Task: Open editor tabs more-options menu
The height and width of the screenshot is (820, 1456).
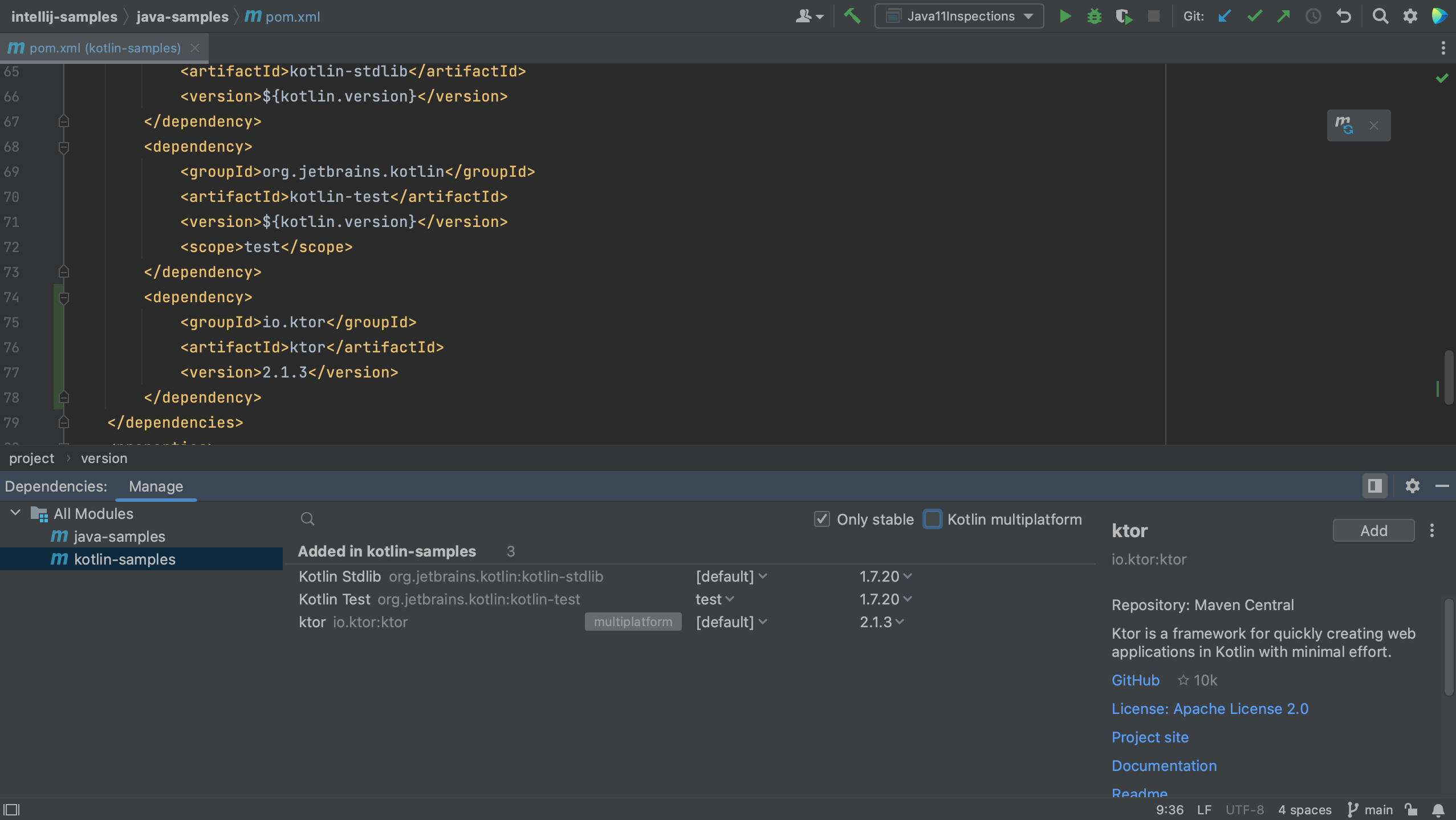Action: click(x=1443, y=48)
